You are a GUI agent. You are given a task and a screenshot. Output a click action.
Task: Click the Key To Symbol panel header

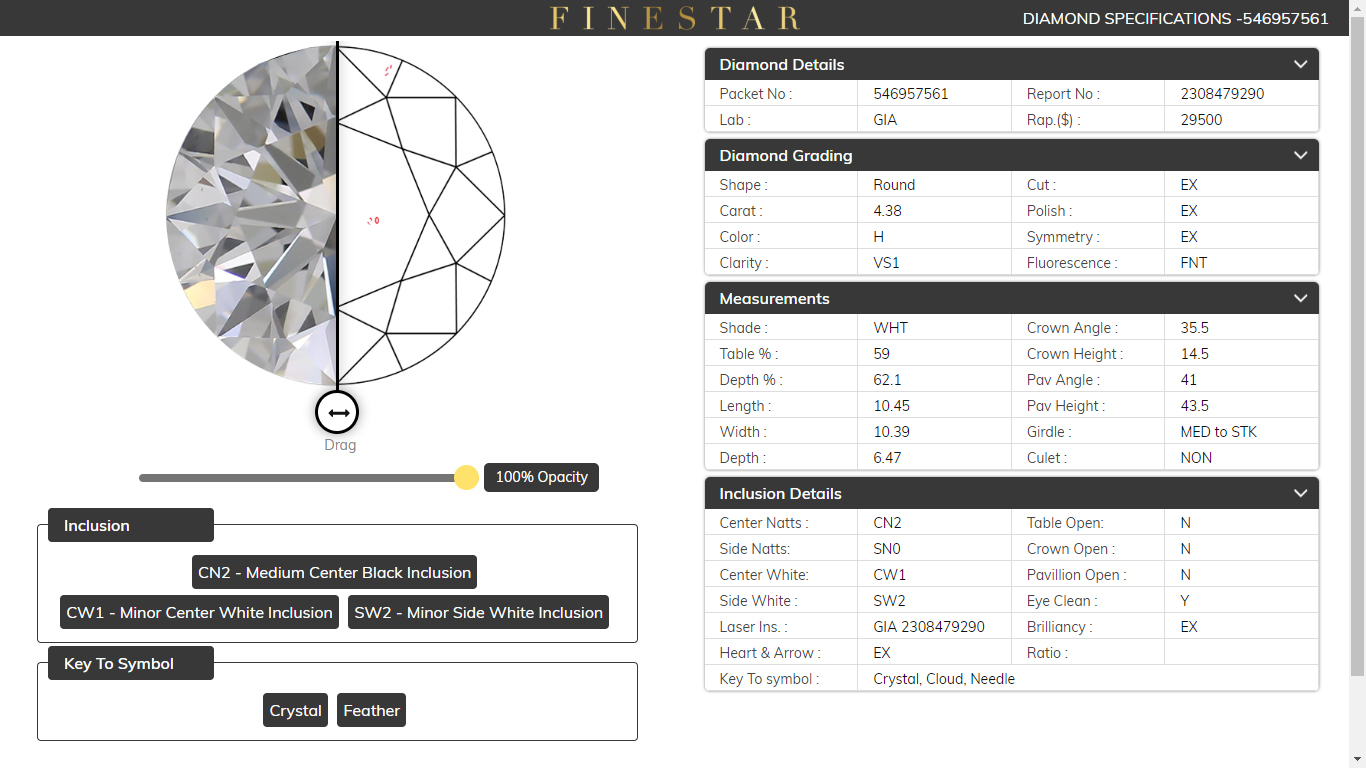pyautogui.click(x=131, y=663)
